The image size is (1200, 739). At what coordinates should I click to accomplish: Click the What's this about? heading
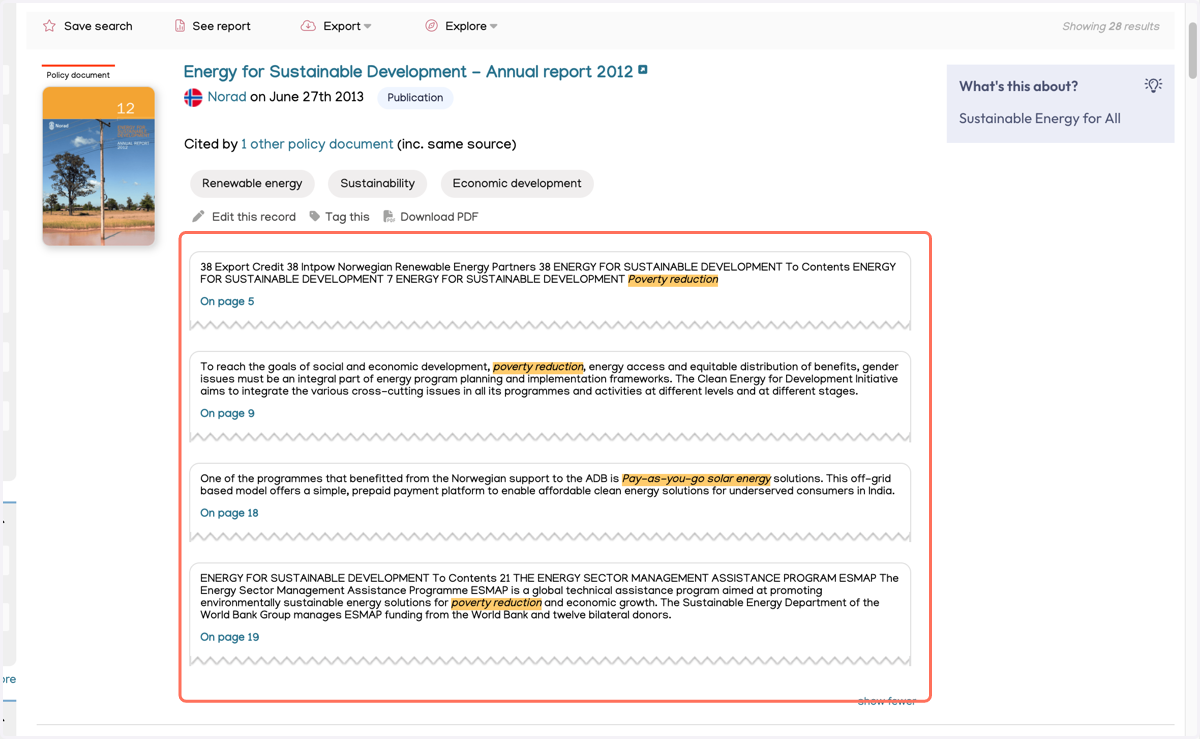pyautogui.click(x=1018, y=87)
